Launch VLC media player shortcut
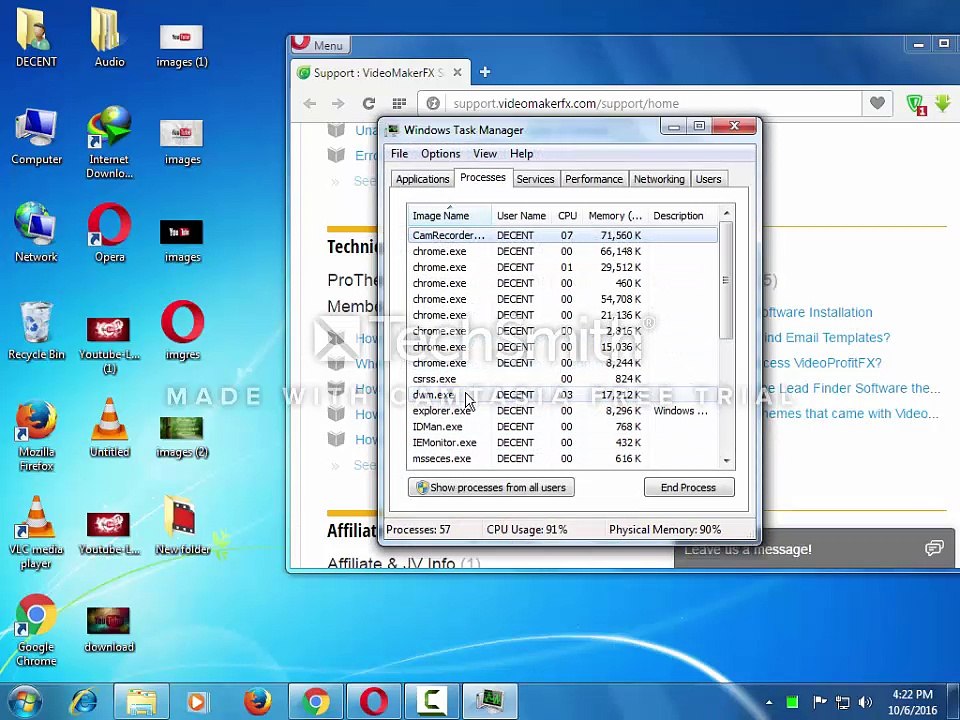 click(x=36, y=533)
